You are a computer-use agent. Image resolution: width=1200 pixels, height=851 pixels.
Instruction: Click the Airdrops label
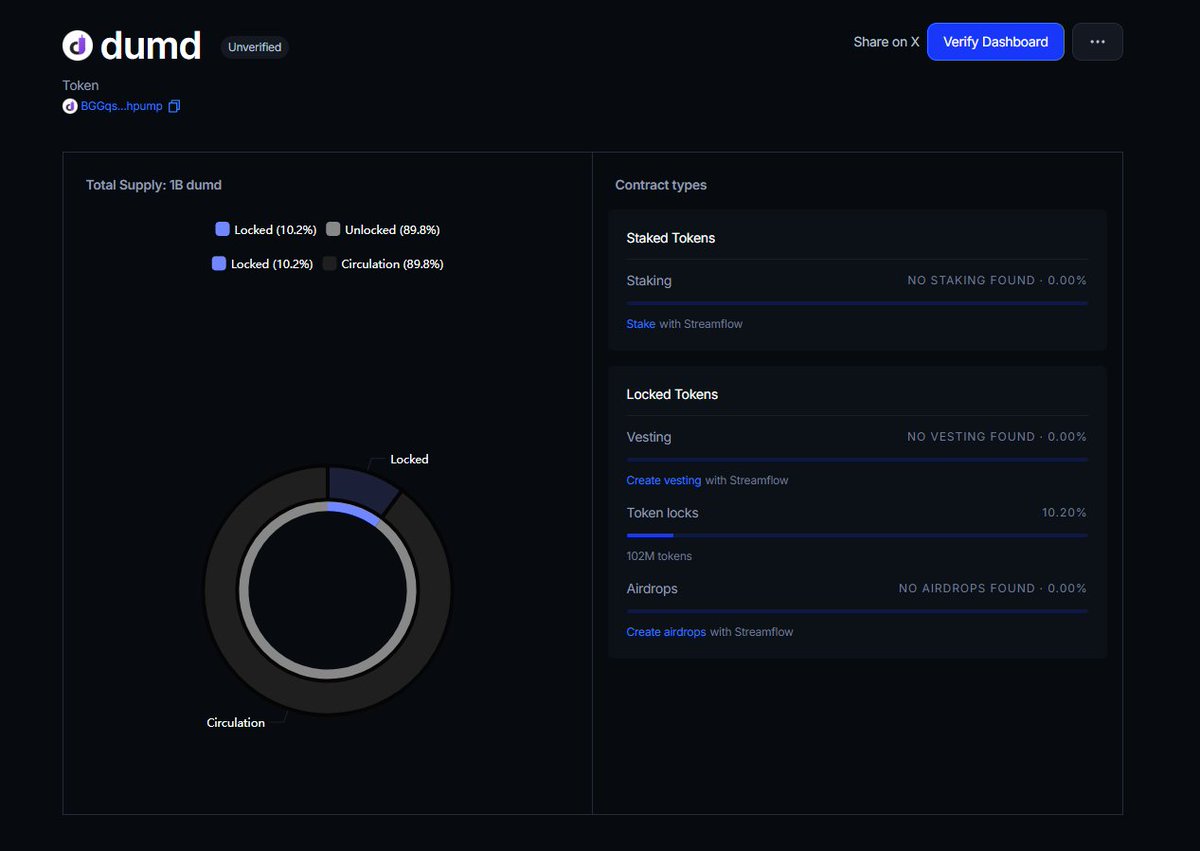tap(652, 589)
